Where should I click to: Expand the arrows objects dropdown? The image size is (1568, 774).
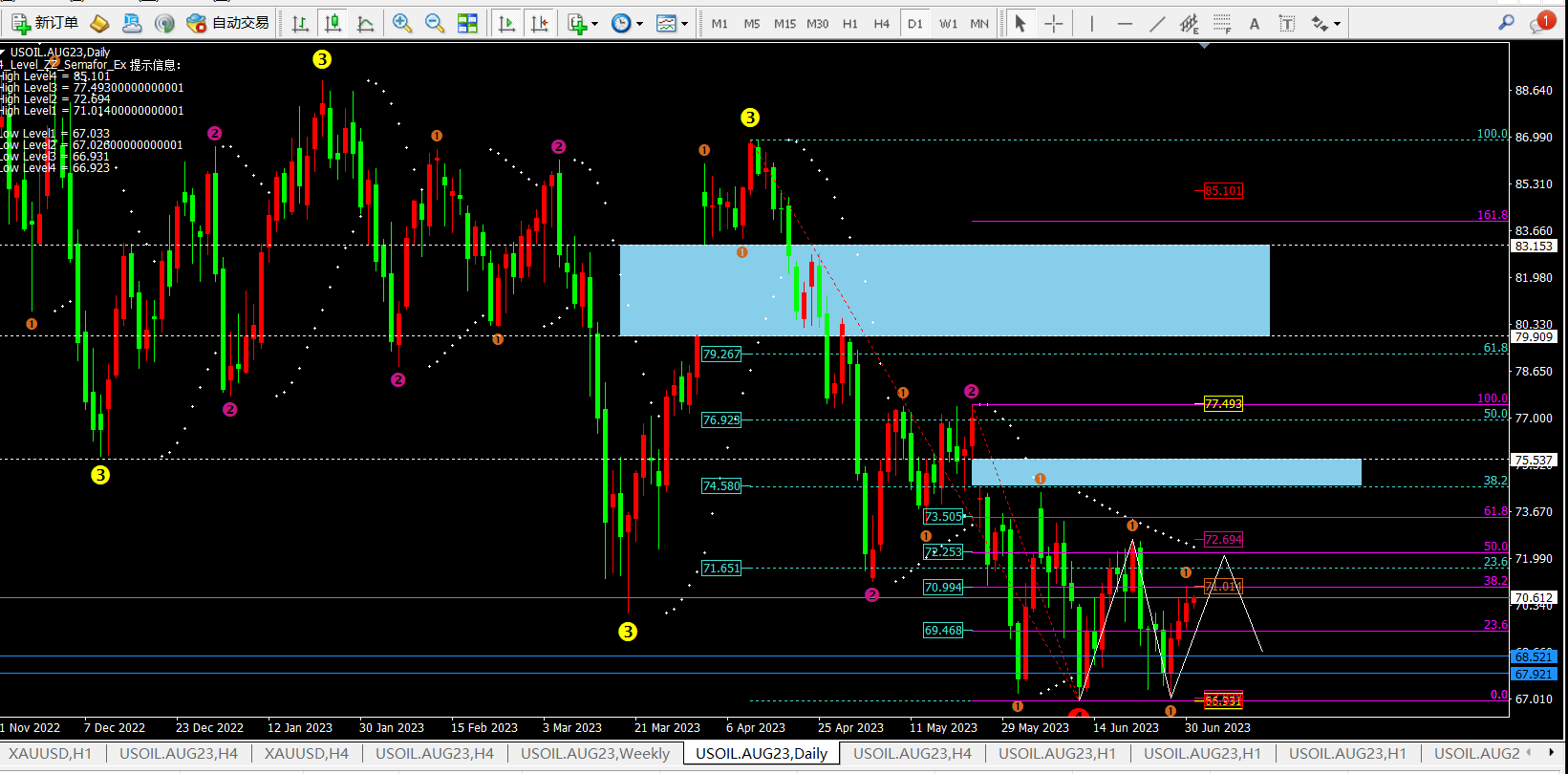tap(1337, 24)
